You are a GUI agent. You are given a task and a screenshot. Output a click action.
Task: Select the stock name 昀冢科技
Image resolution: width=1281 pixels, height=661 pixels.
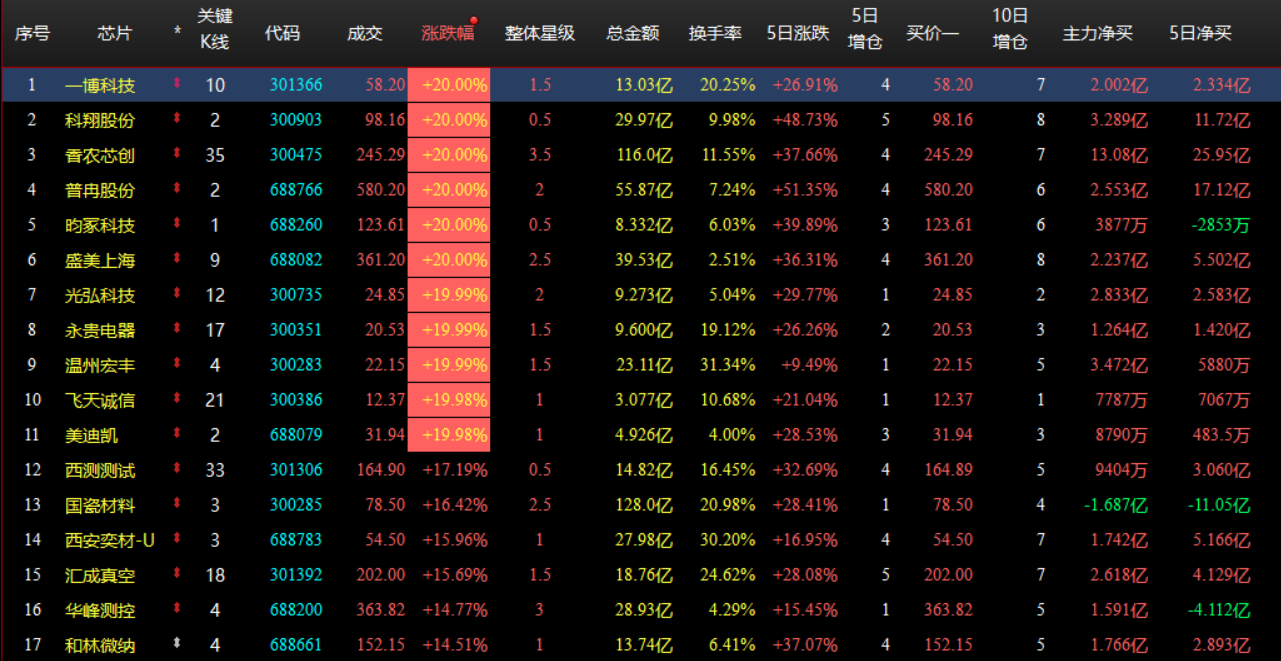(100, 225)
